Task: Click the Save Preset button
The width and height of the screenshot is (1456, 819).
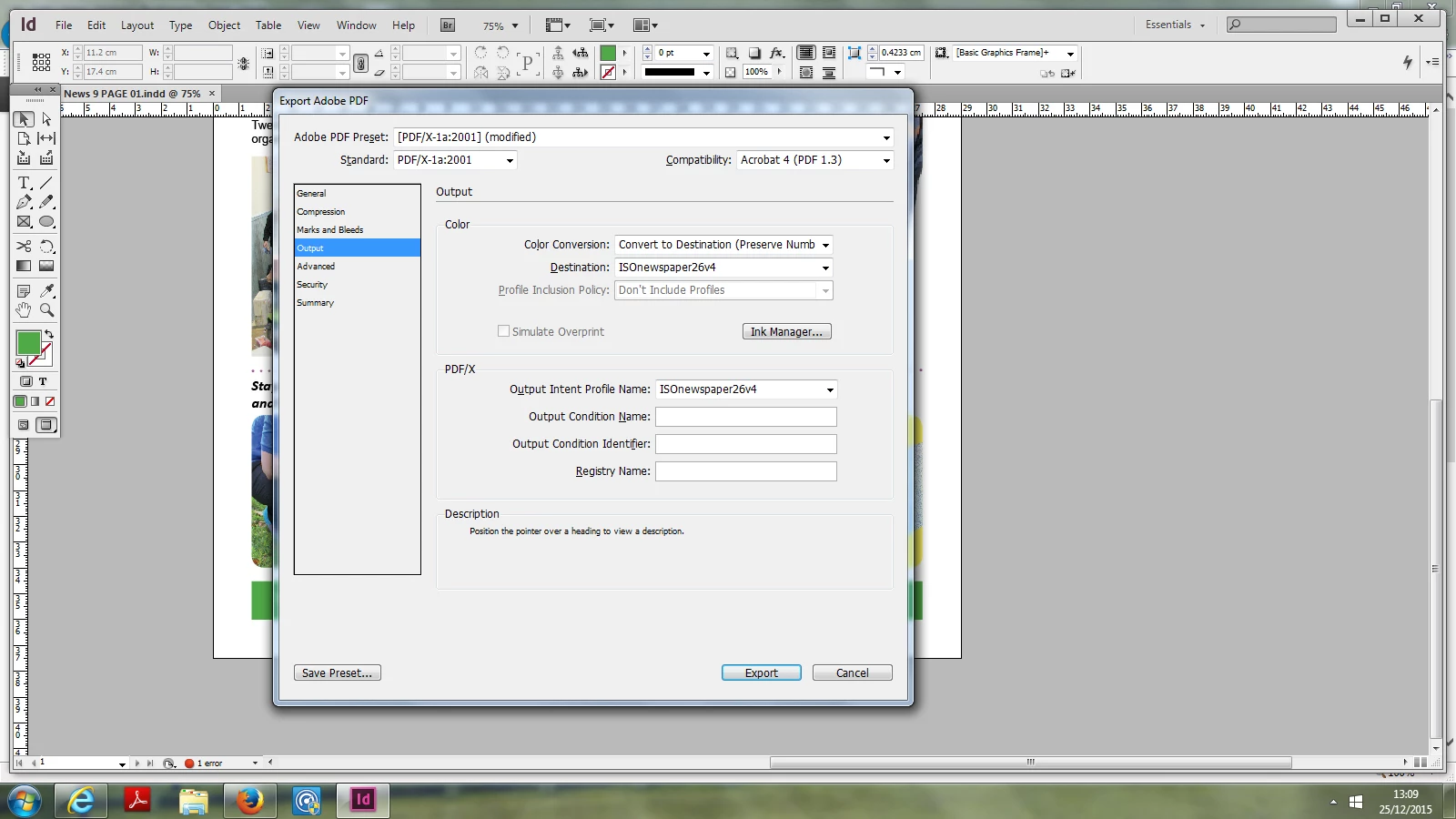Action: [x=338, y=673]
